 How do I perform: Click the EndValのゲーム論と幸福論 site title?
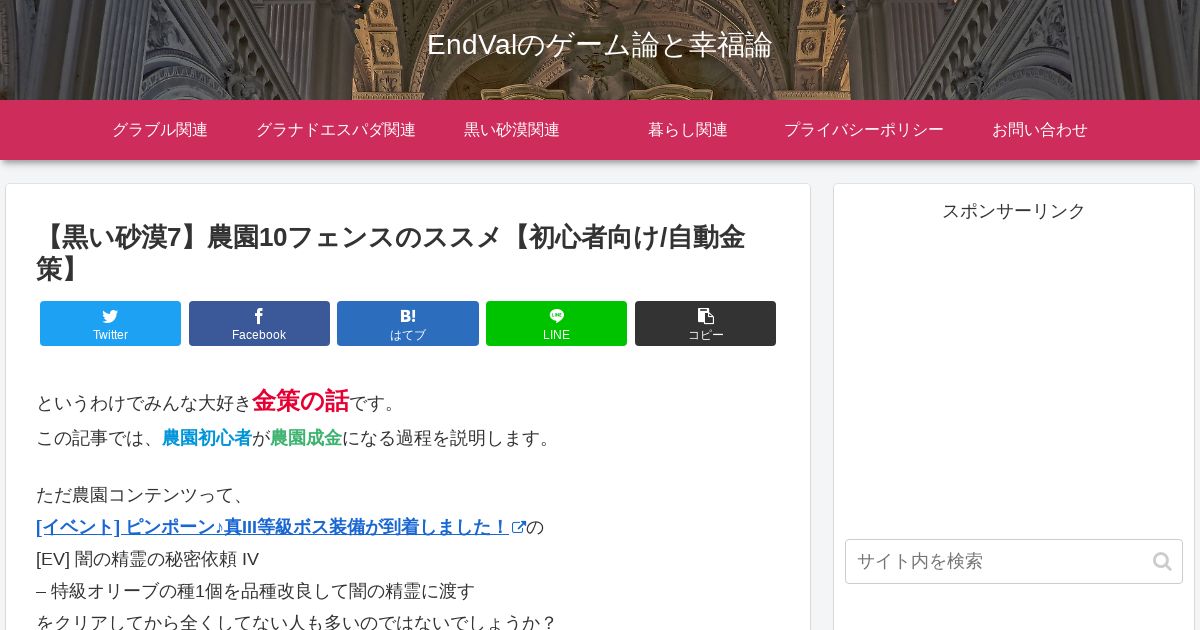tap(600, 45)
